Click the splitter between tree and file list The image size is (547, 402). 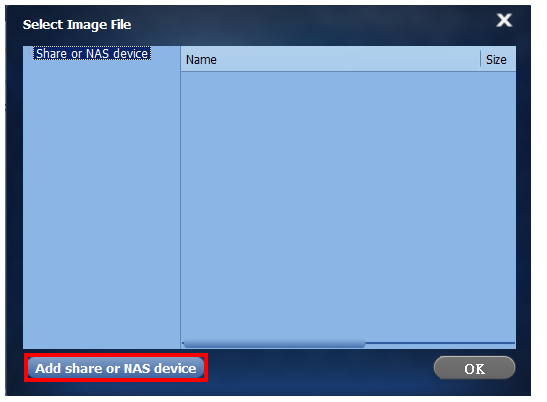tap(180, 197)
